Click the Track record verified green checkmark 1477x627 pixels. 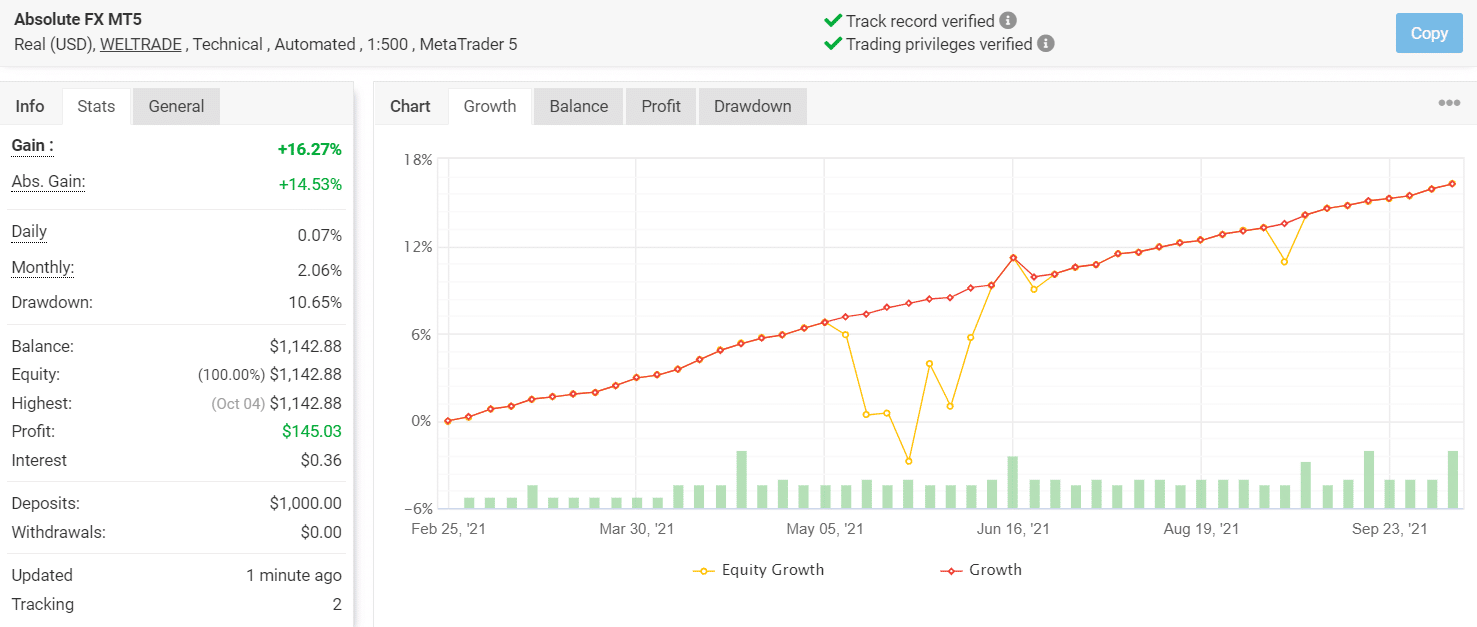(x=832, y=21)
